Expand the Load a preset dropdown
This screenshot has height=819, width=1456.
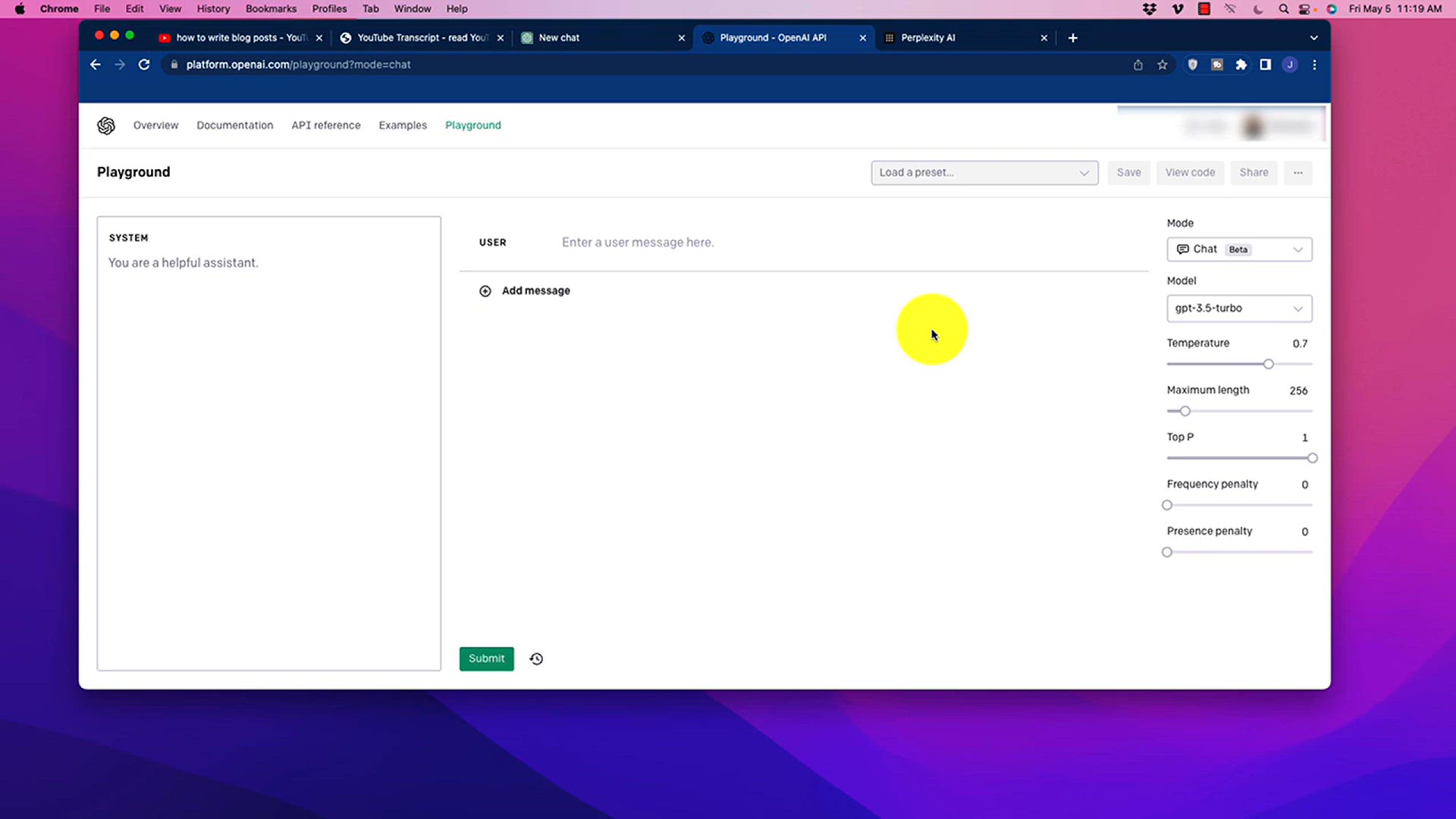(x=984, y=173)
